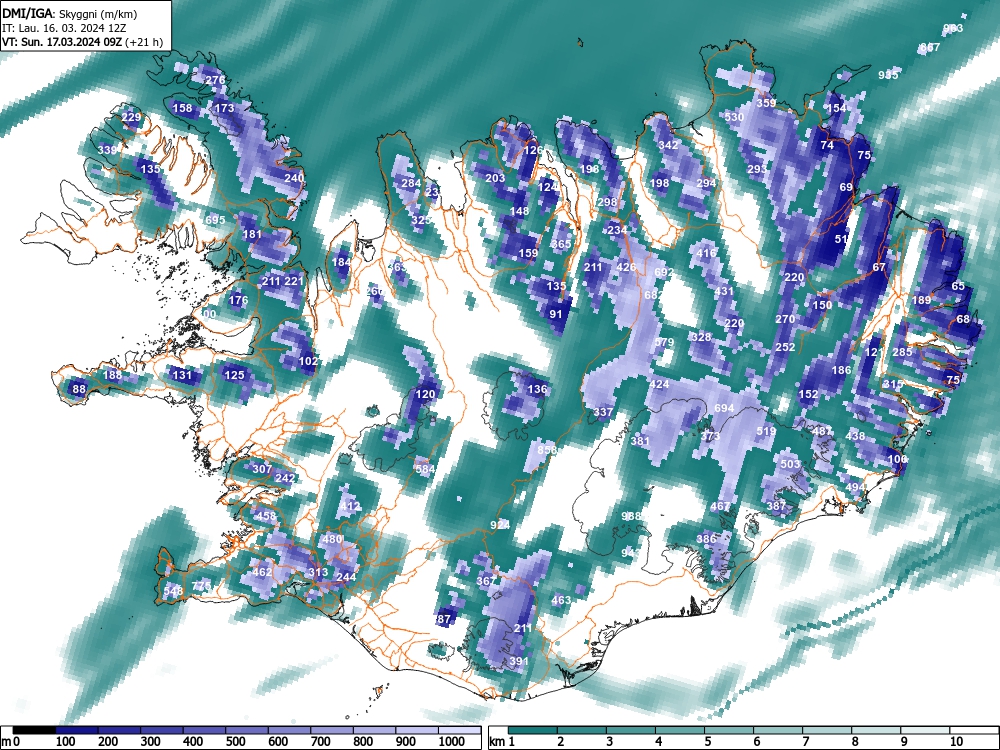Viewport: 1000px width, 750px height.
Task: Select the 106 value on the east coast
Action: (897, 459)
